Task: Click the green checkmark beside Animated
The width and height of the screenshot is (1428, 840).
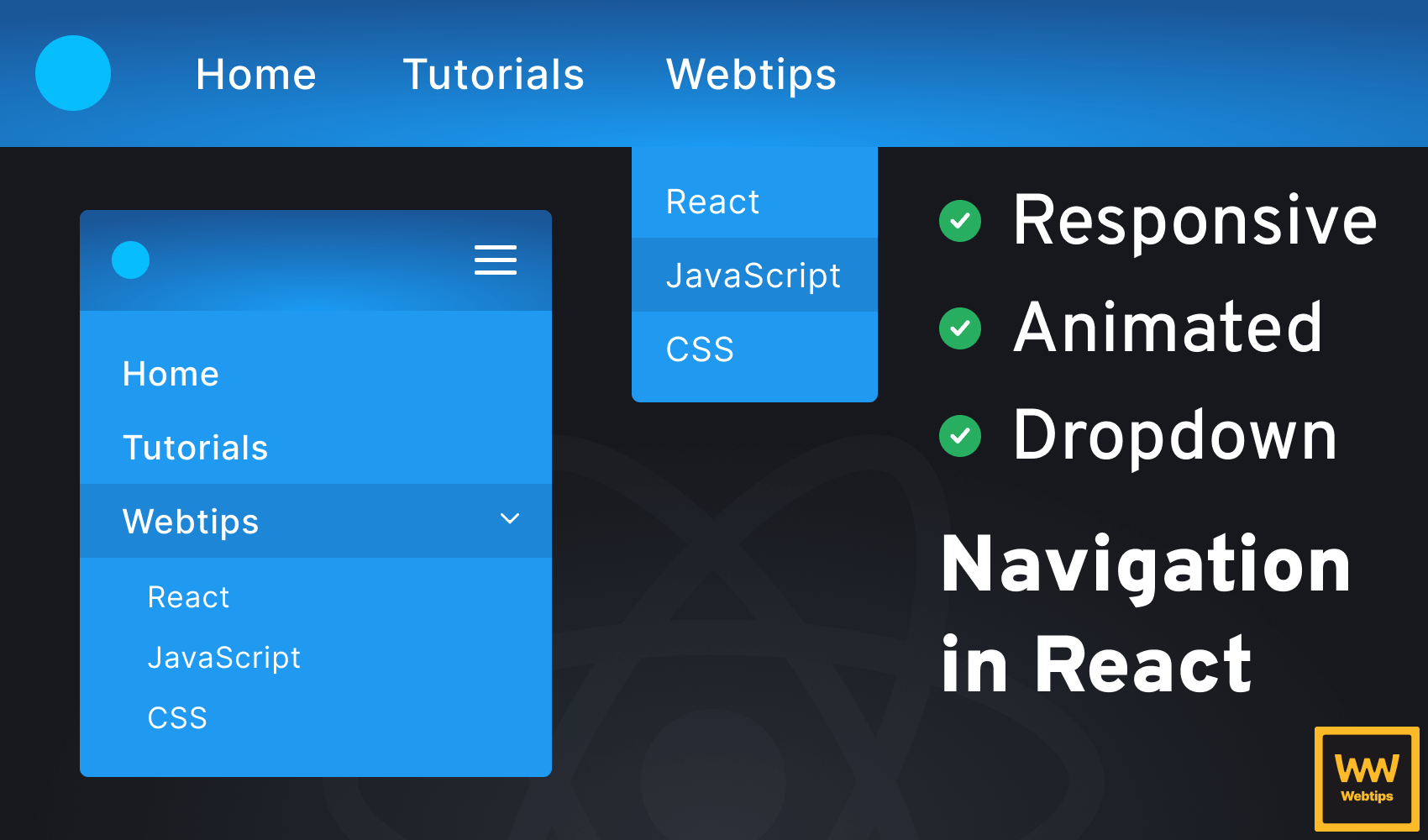Action: (960, 328)
